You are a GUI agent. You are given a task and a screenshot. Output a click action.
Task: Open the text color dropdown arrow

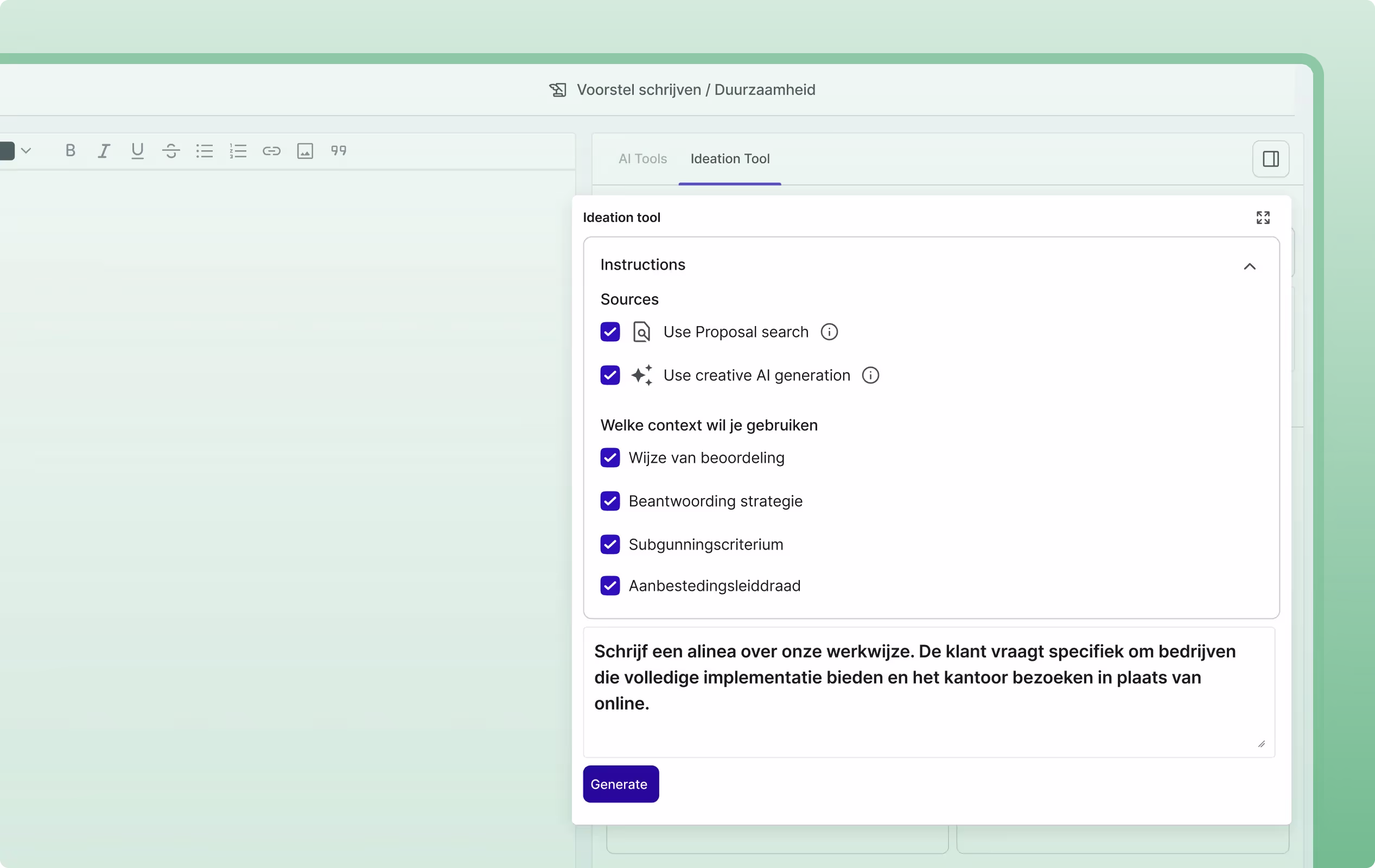pos(26,151)
